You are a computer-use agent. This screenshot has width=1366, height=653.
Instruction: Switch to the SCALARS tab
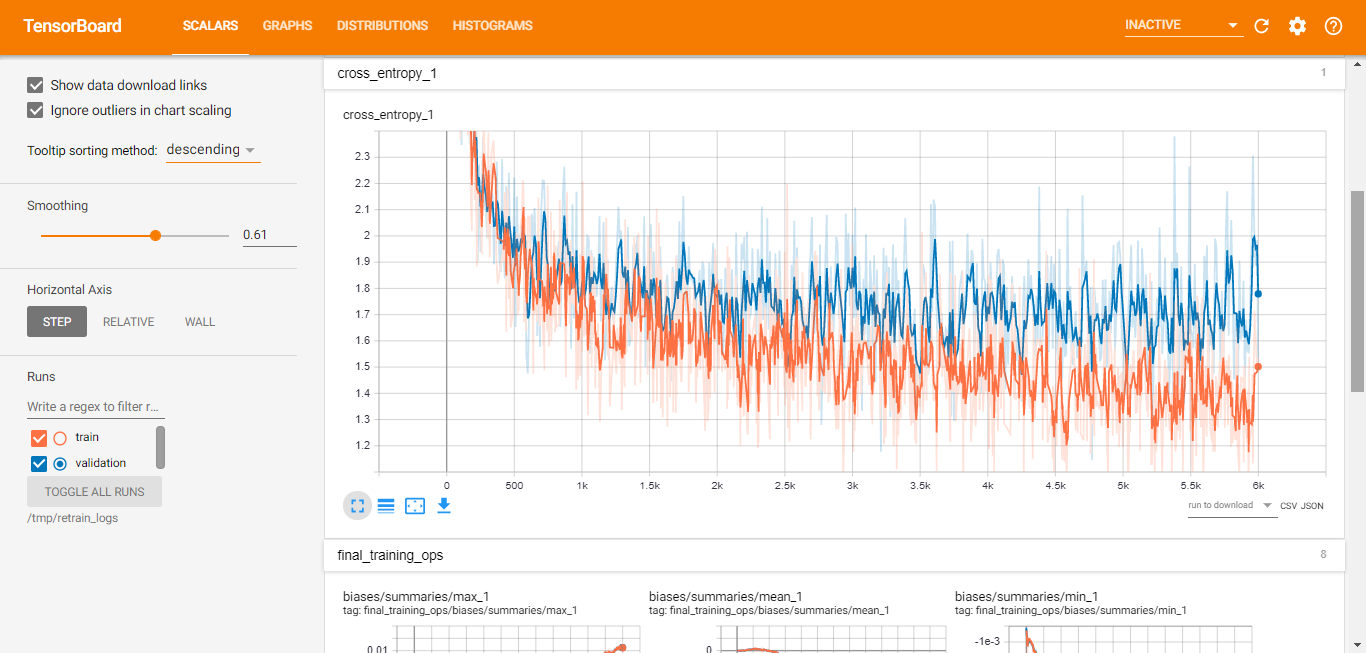[x=210, y=26]
